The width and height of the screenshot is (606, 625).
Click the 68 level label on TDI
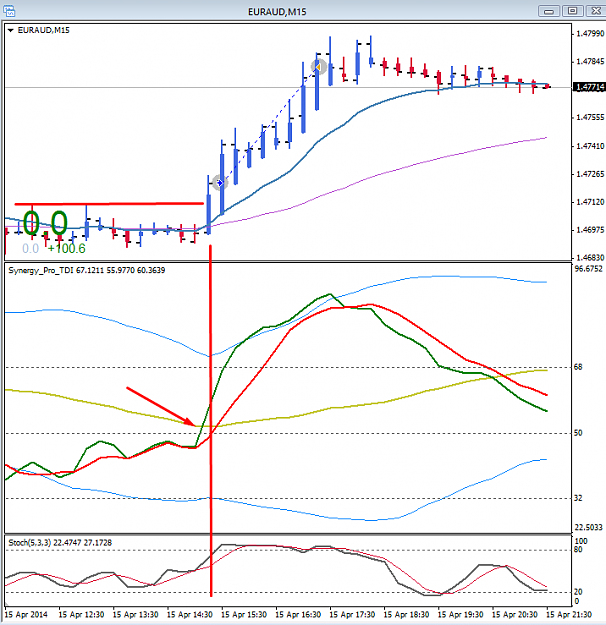578,367
